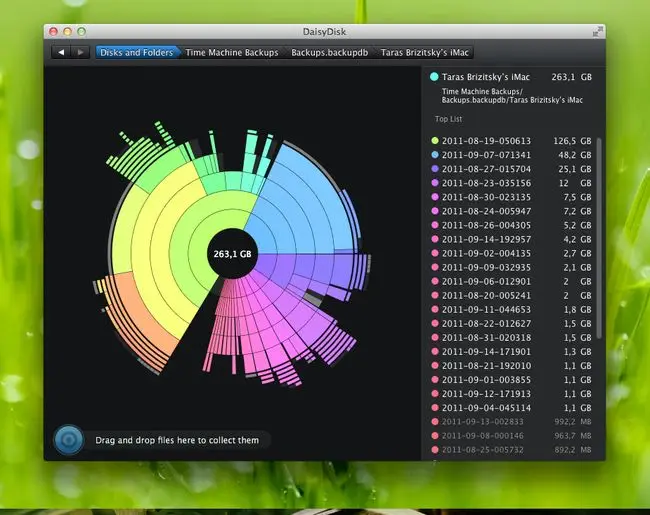
Task: Select backup 2011-09-14-192957
Action: (x=512, y=239)
